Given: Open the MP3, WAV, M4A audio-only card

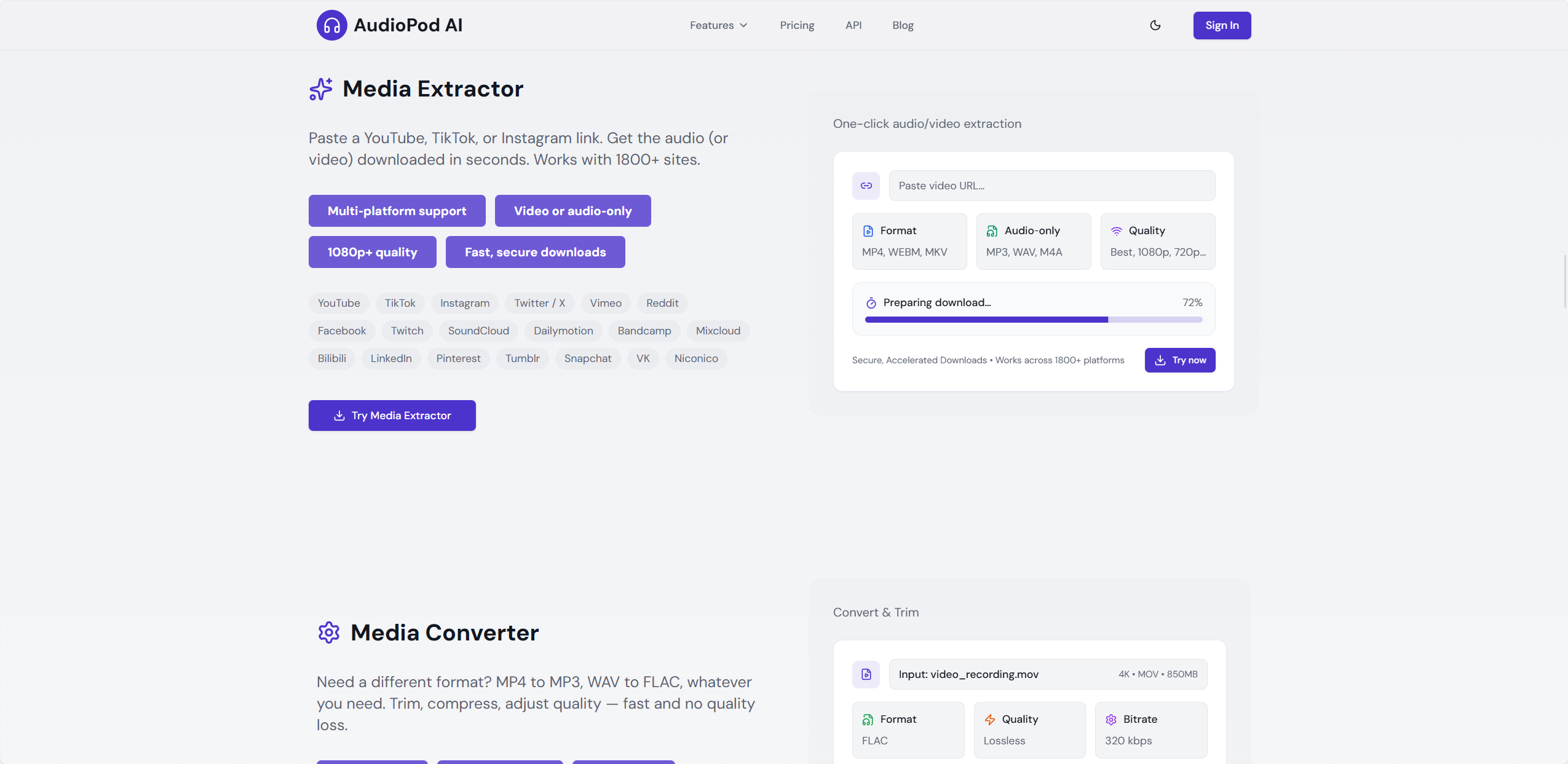Looking at the screenshot, I should coord(1034,242).
